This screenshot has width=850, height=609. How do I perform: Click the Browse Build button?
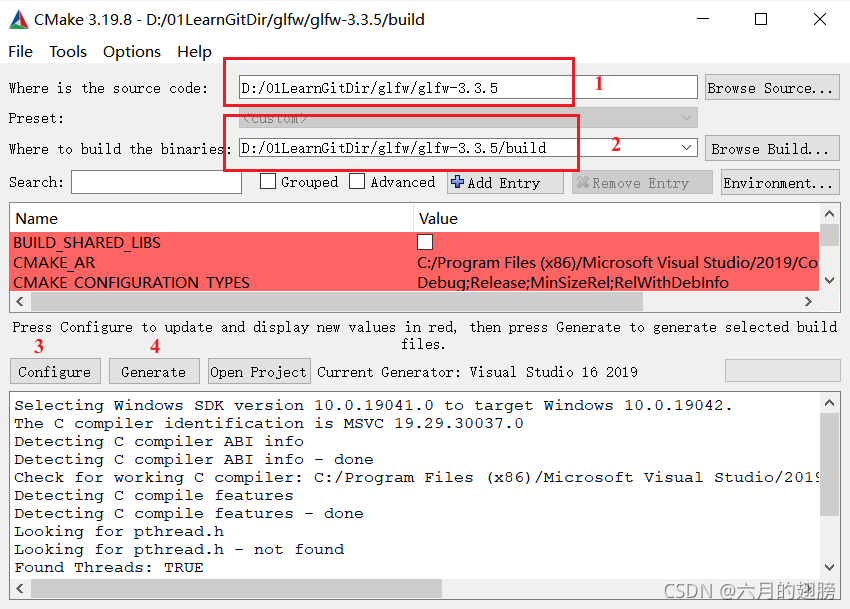772,148
